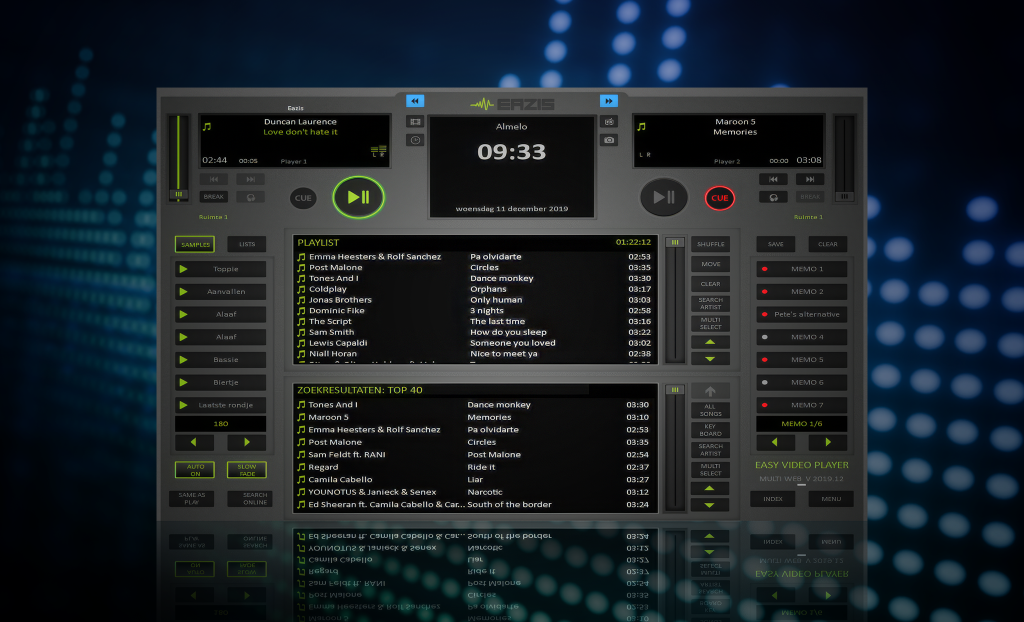
Task: Click search results SEARCH ARTIST button
Action: coord(711,450)
